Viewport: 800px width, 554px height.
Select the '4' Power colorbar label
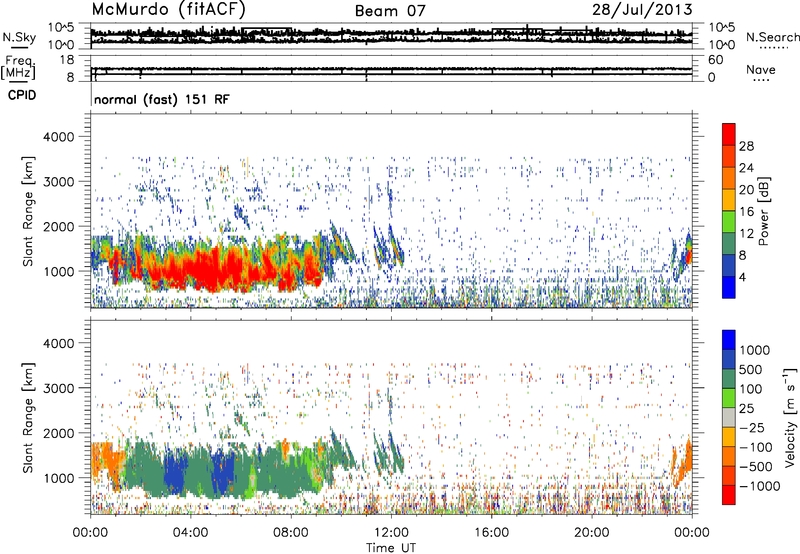pyautogui.click(x=743, y=277)
